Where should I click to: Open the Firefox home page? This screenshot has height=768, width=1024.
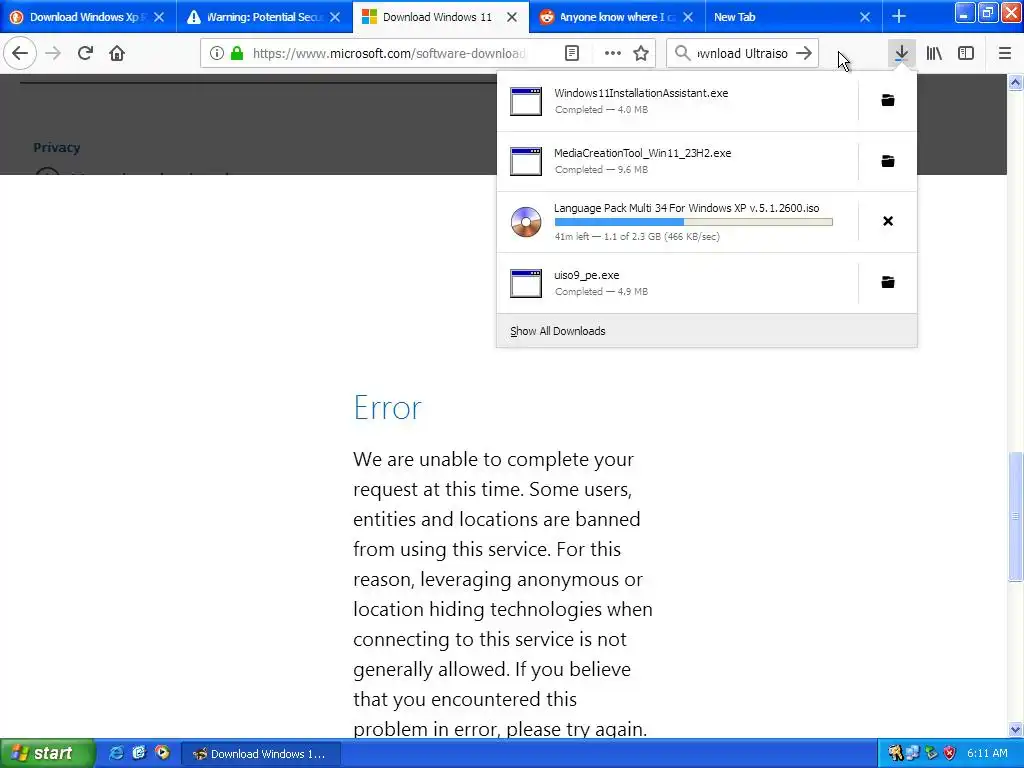click(117, 53)
